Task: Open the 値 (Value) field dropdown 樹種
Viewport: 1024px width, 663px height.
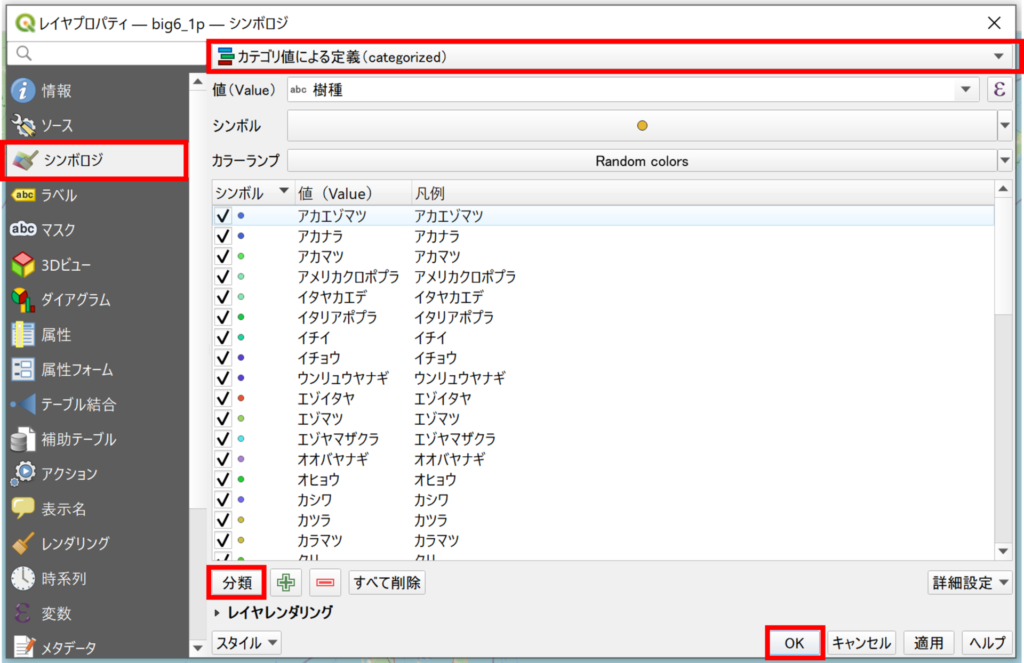Action: tap(632, 89)
